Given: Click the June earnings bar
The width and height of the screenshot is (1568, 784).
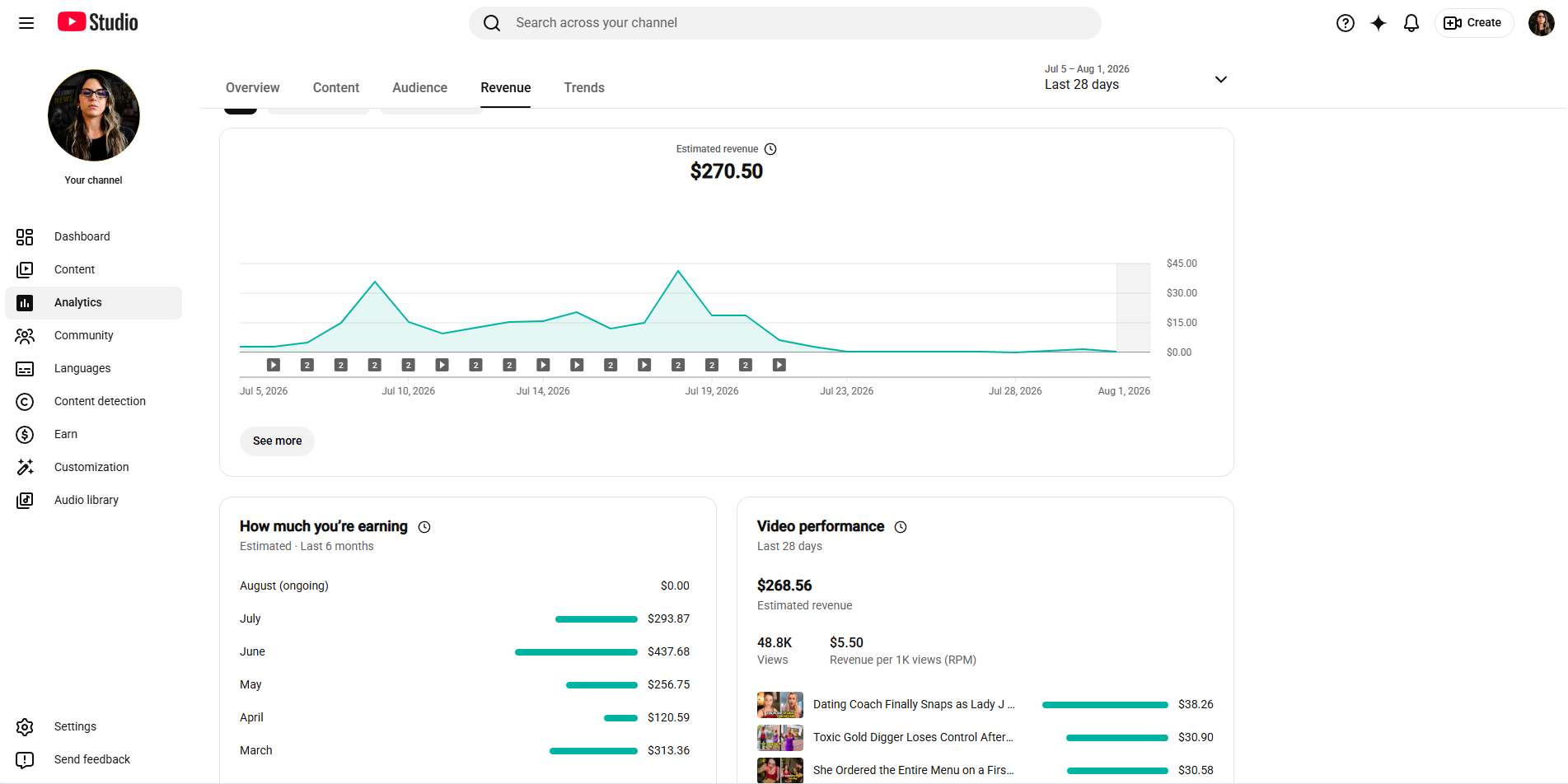Looking at the screenshot, I should 576,652.
